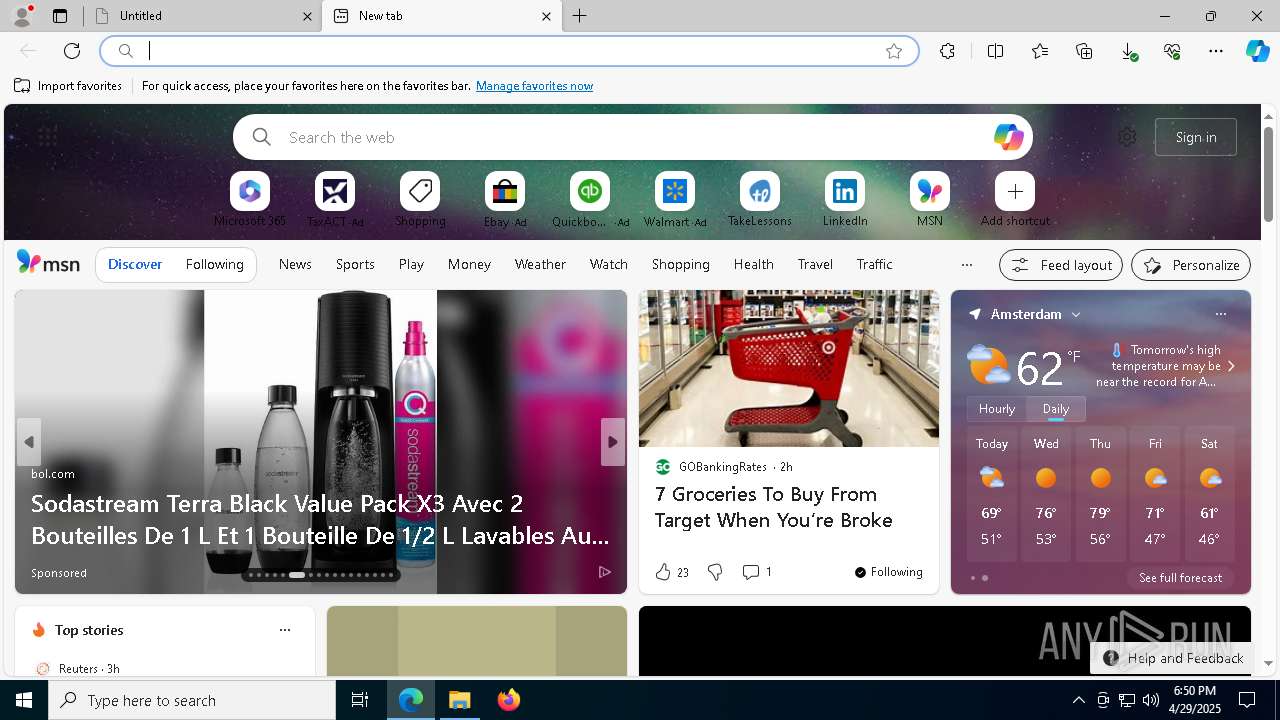The width and height of the screenshot is (1280, 720).
Task: Open Windows Start menu
Action: 24,700
